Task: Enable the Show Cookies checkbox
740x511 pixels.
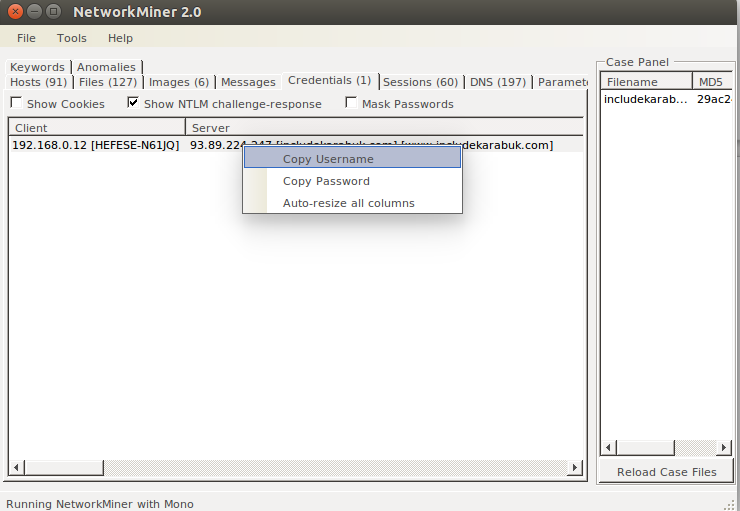Action: click(17, 102)
